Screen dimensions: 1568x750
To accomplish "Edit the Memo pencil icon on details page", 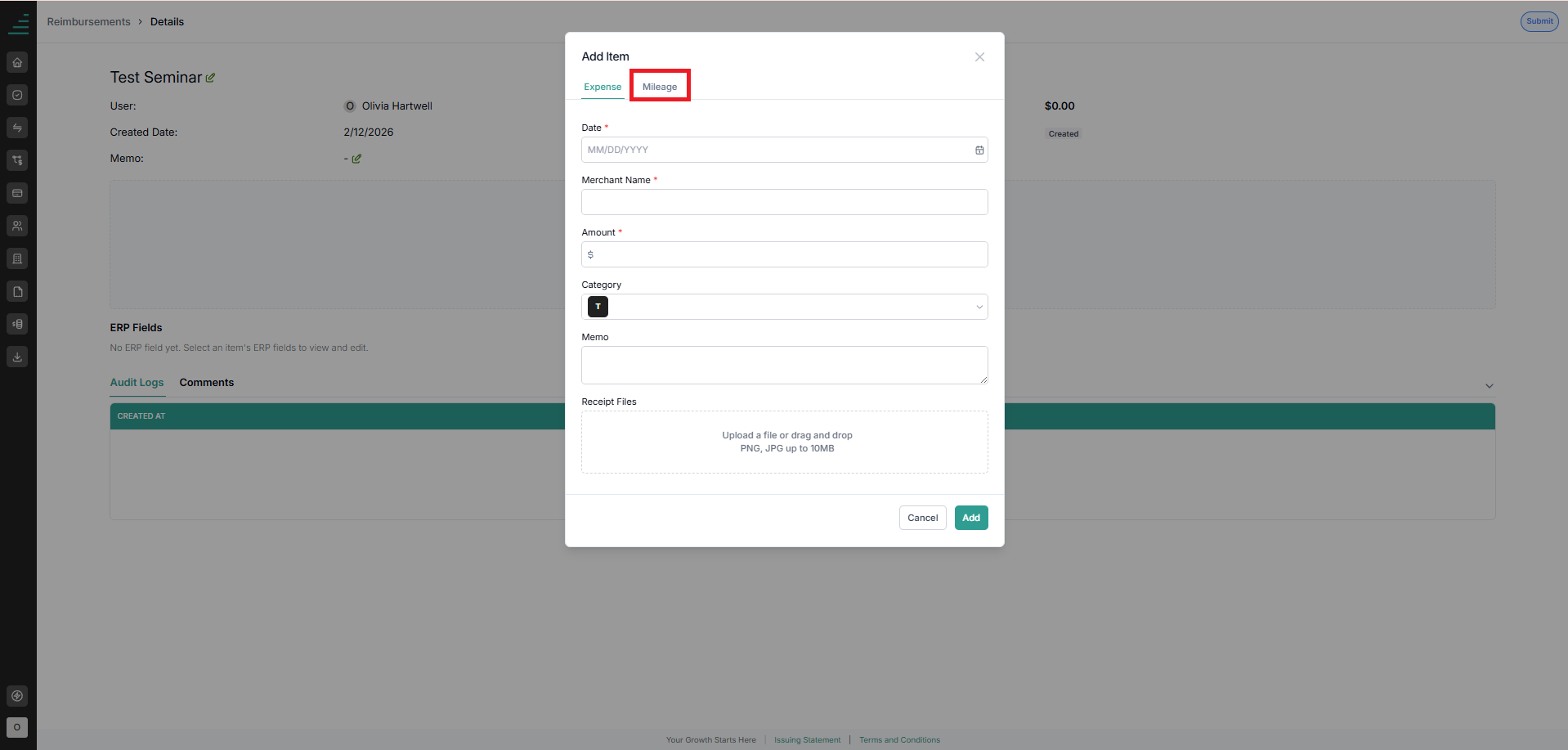I will point(356,159).
